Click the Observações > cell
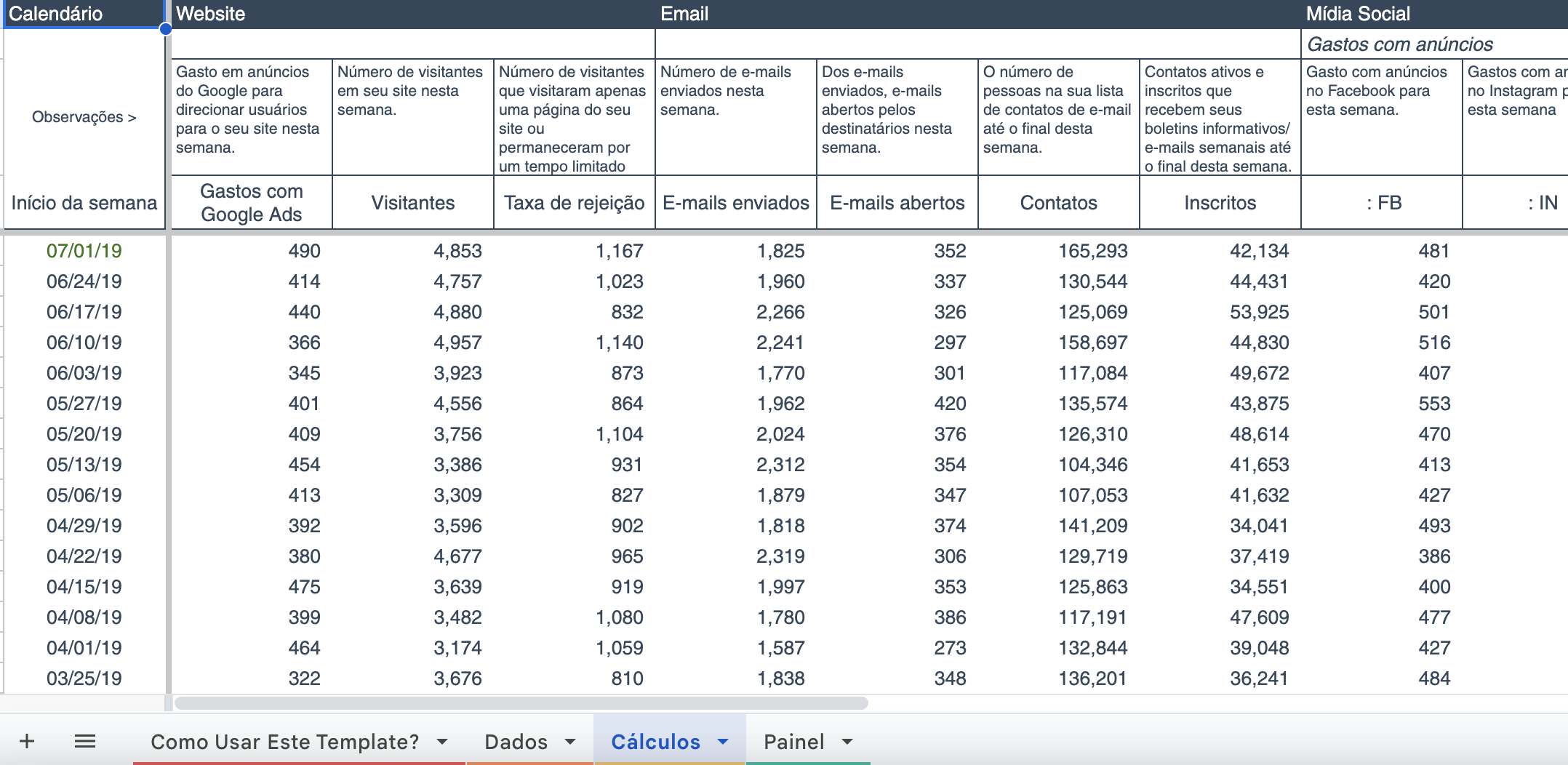Viewport: 1568px width, 765px height. point(84,116)
